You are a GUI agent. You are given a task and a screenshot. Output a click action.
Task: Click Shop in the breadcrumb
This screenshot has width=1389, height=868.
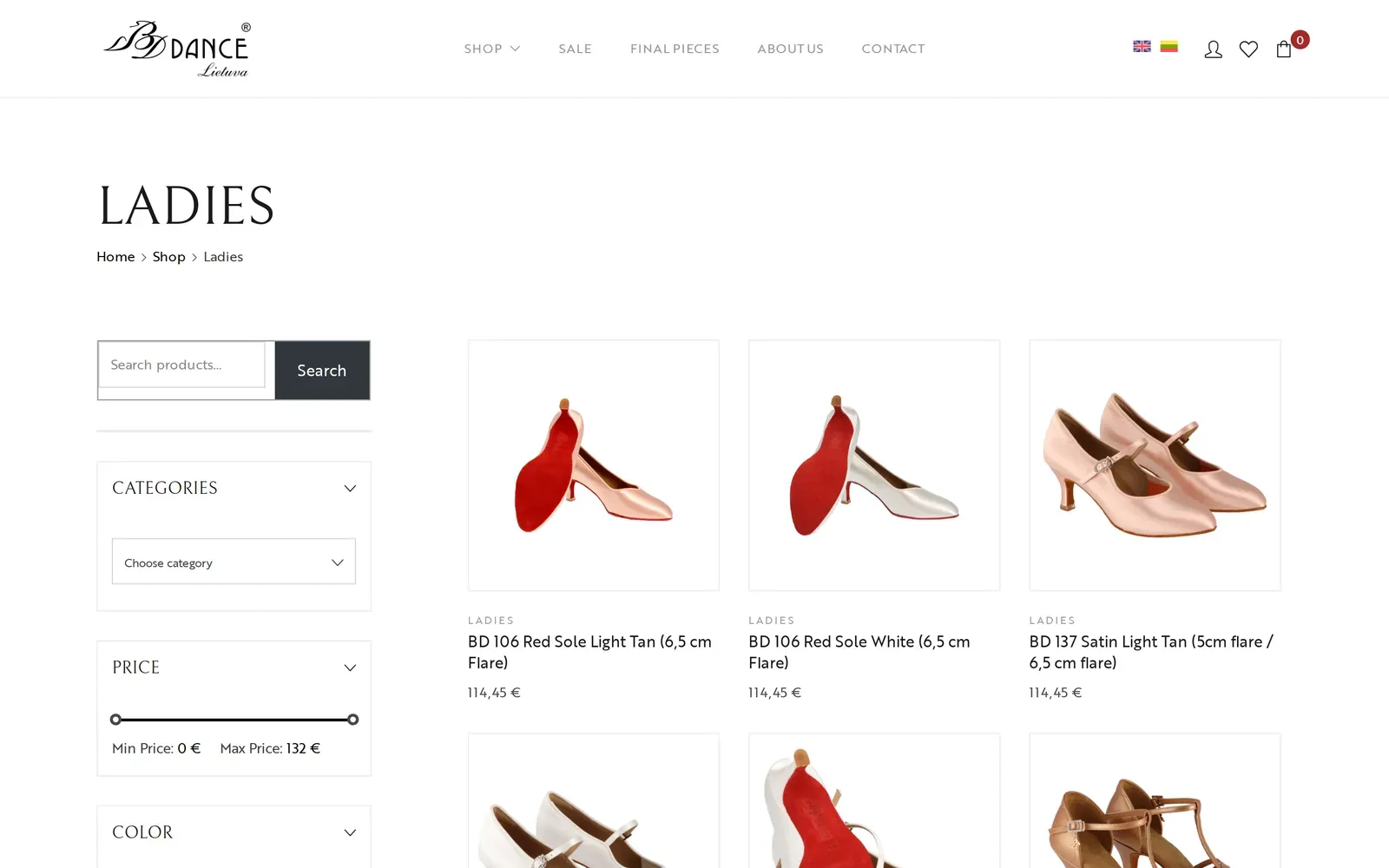coord(169,257)
